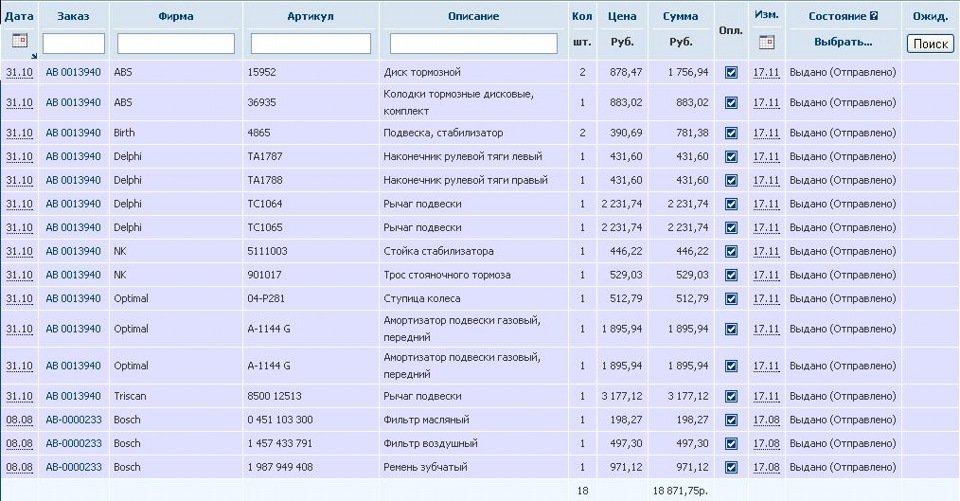
Task: Open order AB-0000233 for Фильтр масляный
Action: tap(73, 420)
